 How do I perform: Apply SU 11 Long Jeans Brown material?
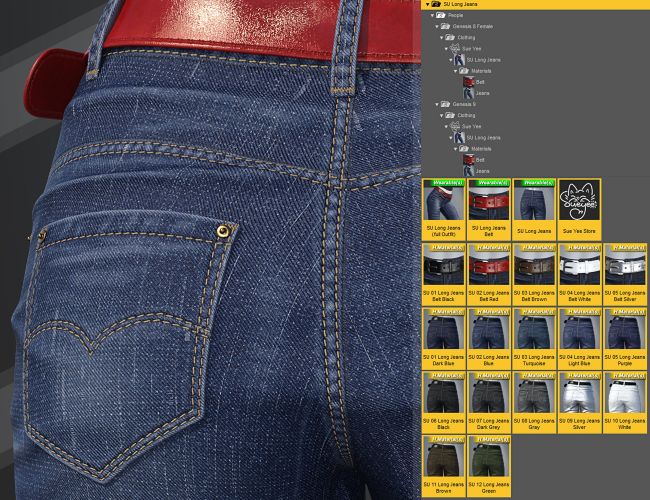pyautogui.click(x=443, y=464)
